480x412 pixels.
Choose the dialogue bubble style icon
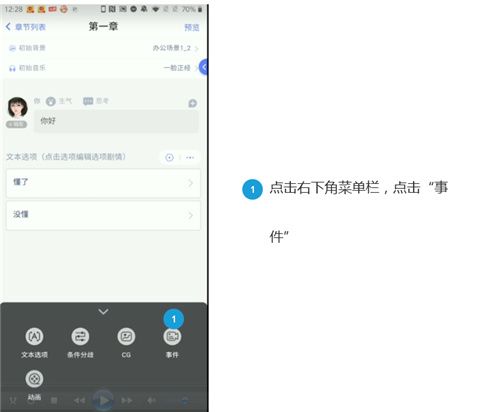[88, 101]
